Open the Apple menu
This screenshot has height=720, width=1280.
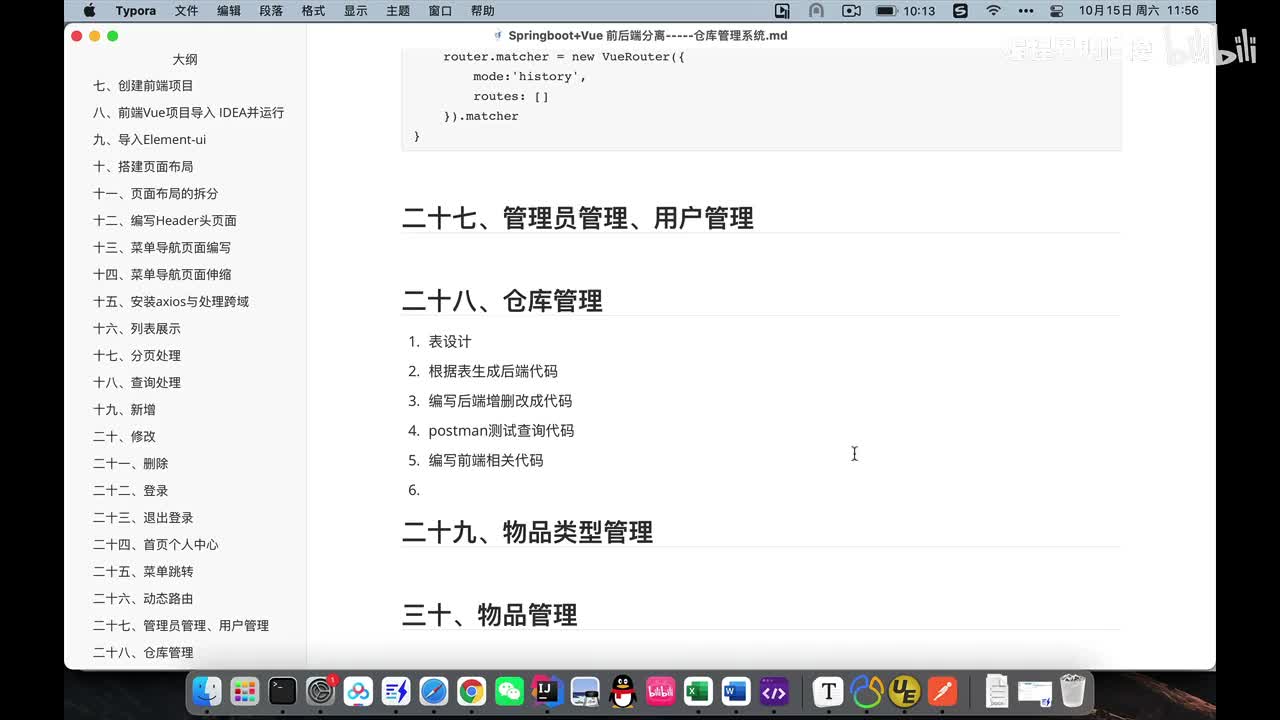point(89,11)
